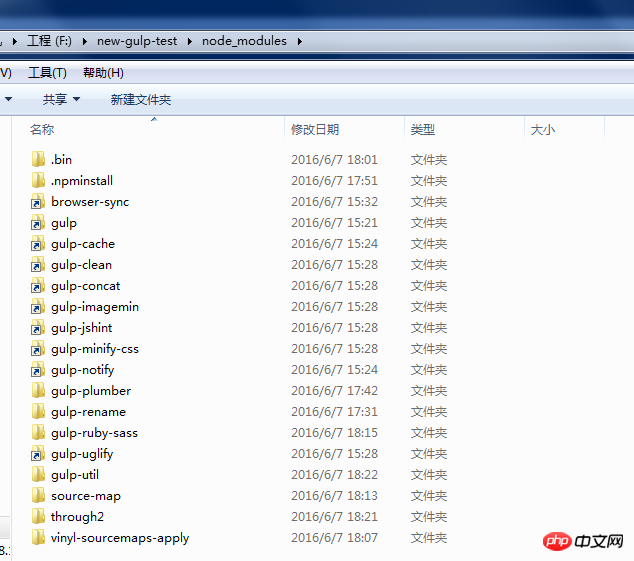Screen dimensions: 634x561
Task: Select the gulp-jshint name text
Action: [82, 328]
